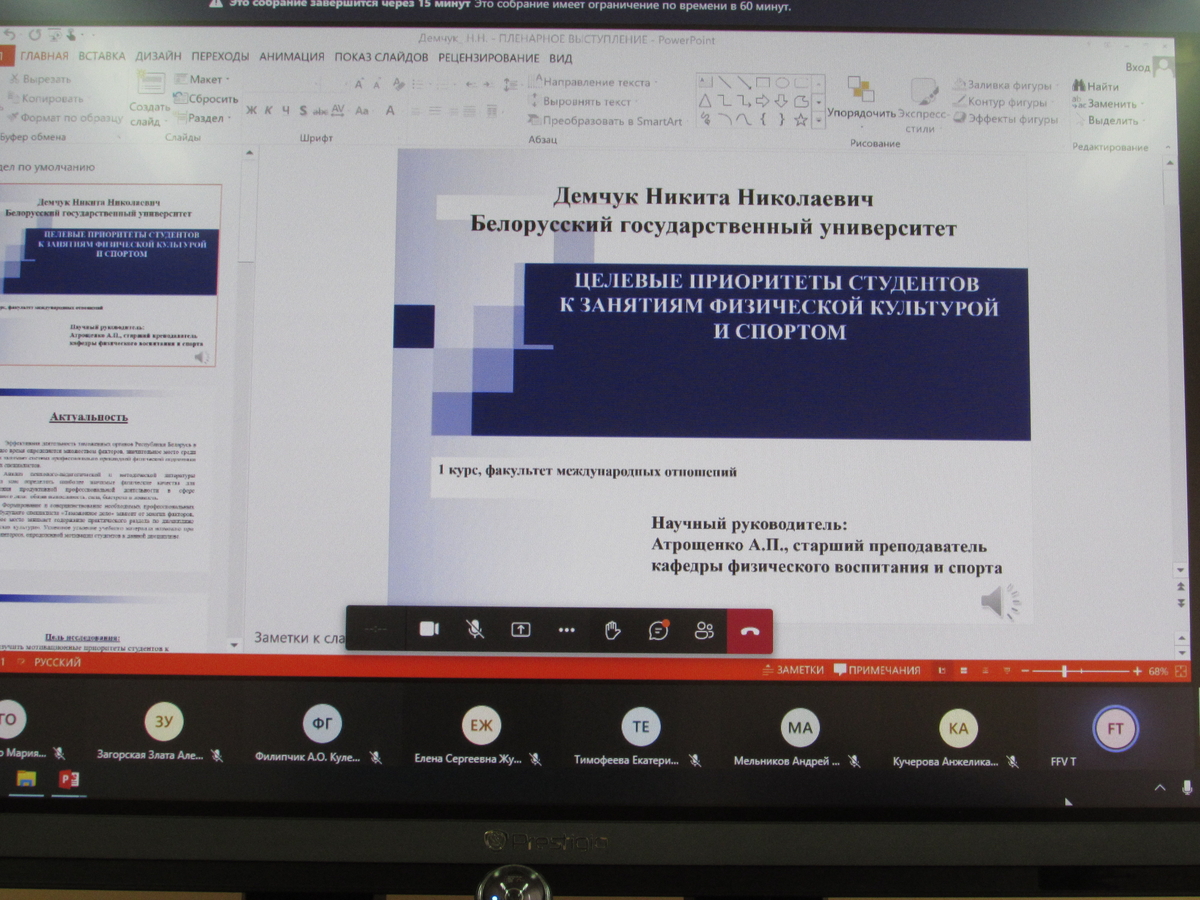Click Преобразовать в SmartArt
This screenshot has height=900, width=1200.
coord(606,121)
